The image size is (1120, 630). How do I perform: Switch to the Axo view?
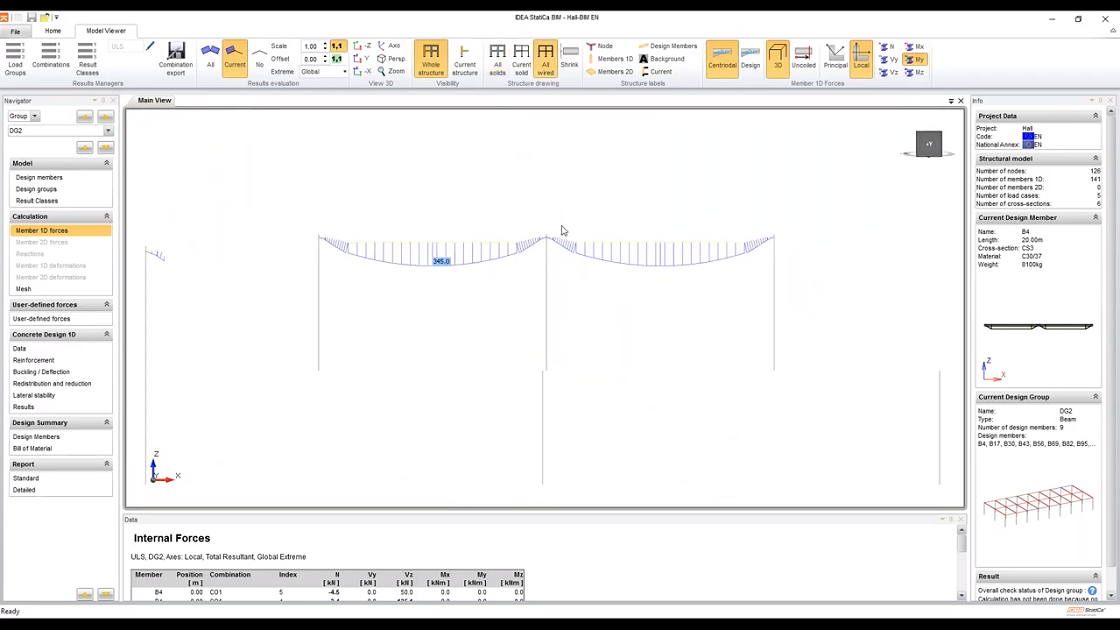tap(389, 46)
